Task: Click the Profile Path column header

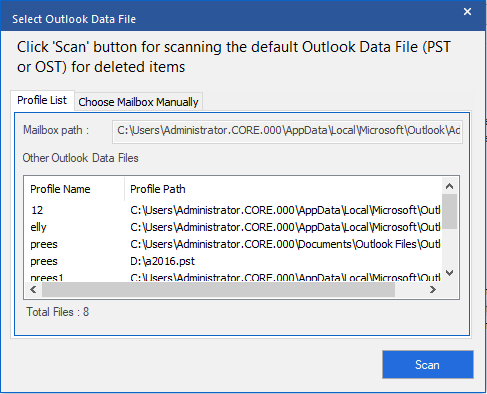Action: pos(283,189)
